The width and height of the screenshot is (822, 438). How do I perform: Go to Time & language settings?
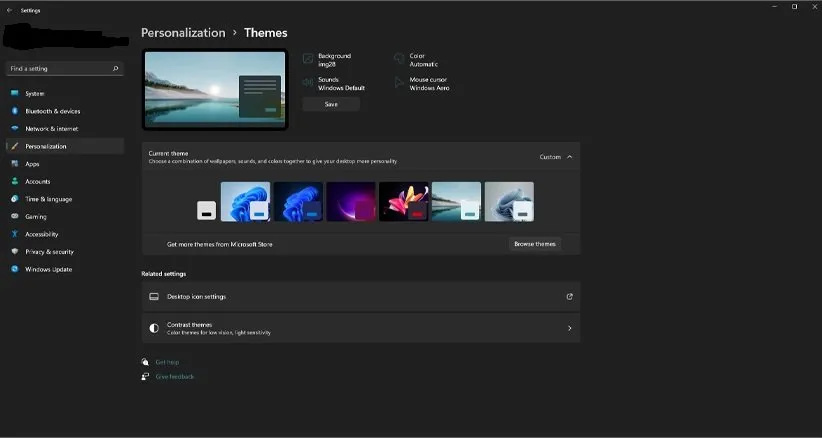coord(48,199)
